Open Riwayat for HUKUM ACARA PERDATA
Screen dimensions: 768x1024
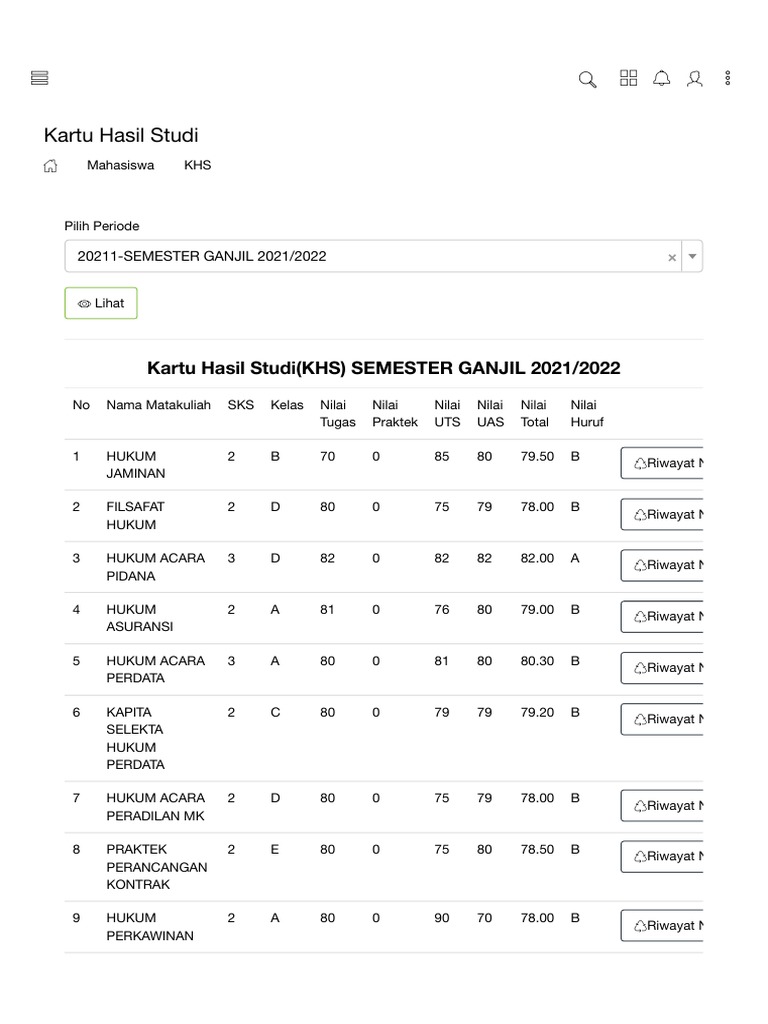[664, 668]
